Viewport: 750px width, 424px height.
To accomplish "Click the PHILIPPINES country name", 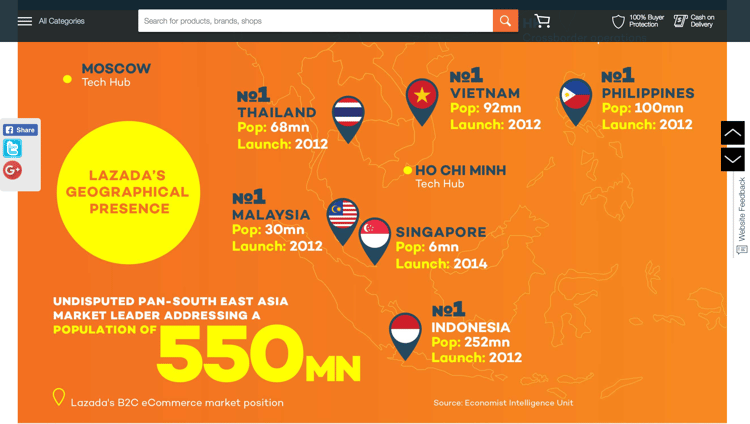I will (x=648, y=93).
